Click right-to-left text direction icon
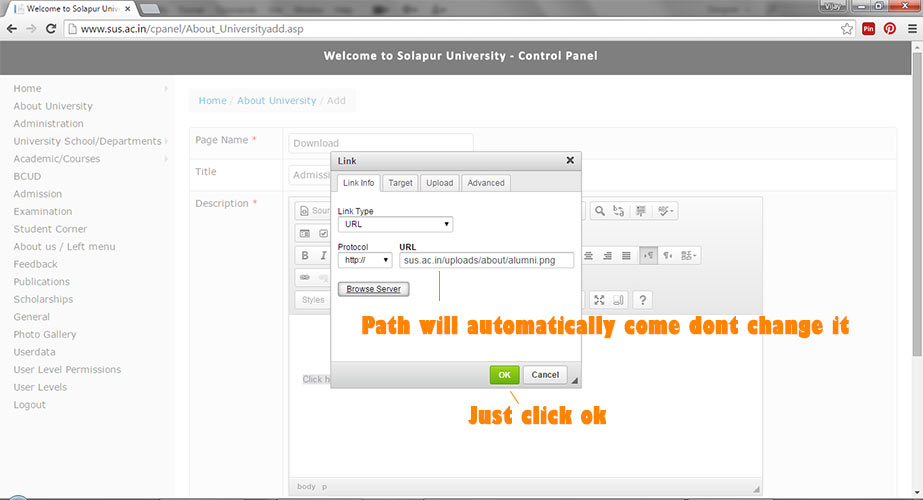The height and width of the screenshot is (500, 923). 668,256
